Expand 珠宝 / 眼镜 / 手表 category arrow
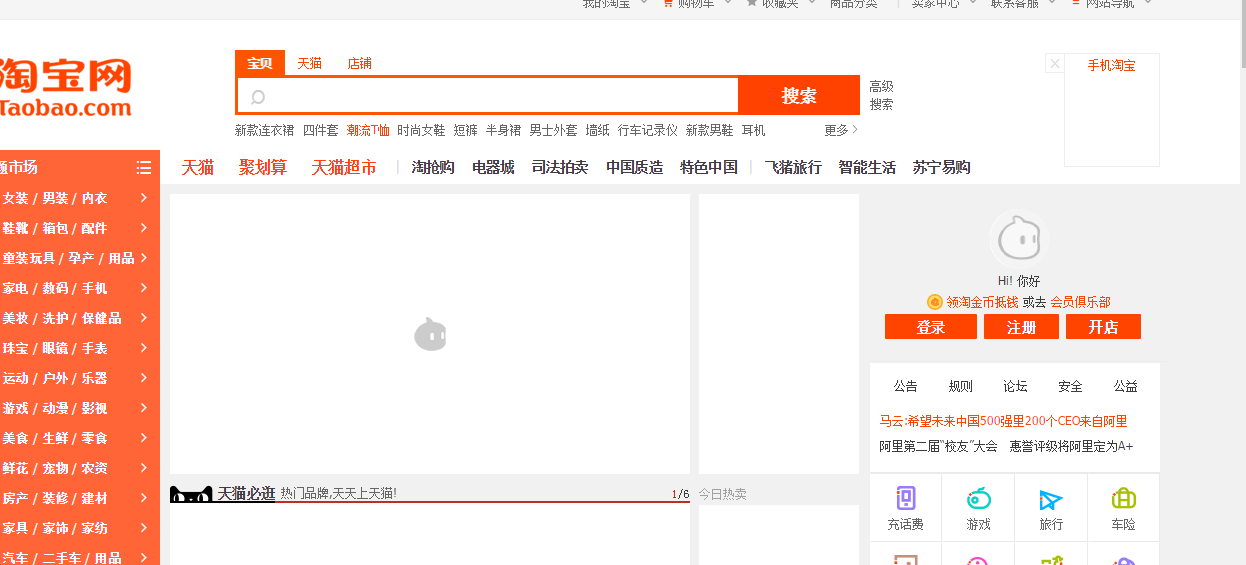Screen dimensions: 1246x565 click(x=144, y=348)
